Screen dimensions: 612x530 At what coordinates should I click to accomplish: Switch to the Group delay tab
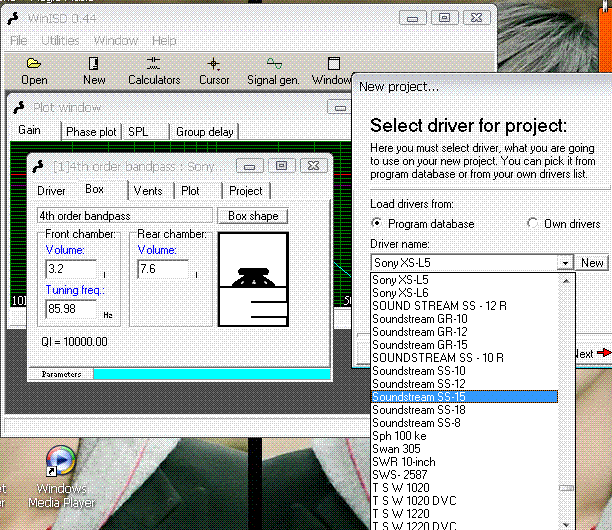pos(205,132)
